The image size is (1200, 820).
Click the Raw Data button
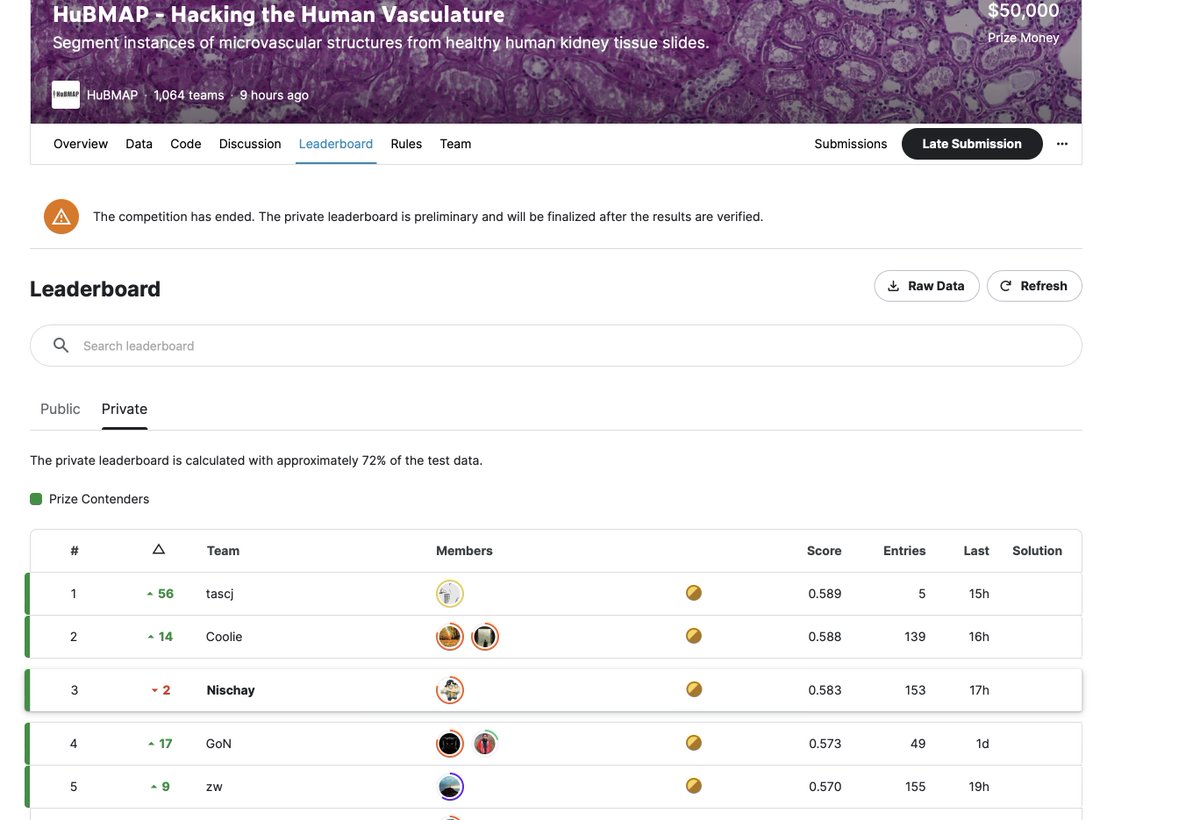pyautogui.click(x=927, y=286)
